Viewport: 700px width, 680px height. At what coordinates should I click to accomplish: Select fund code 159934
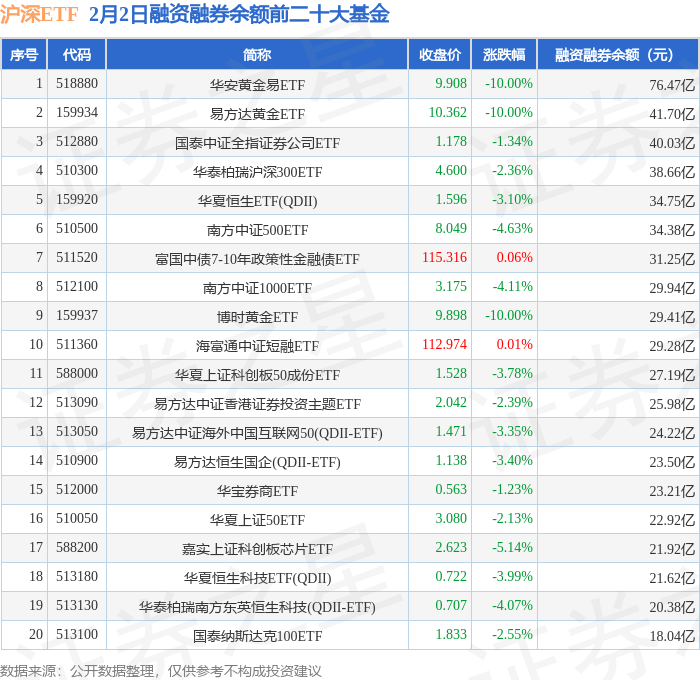[x=77, y=113]
